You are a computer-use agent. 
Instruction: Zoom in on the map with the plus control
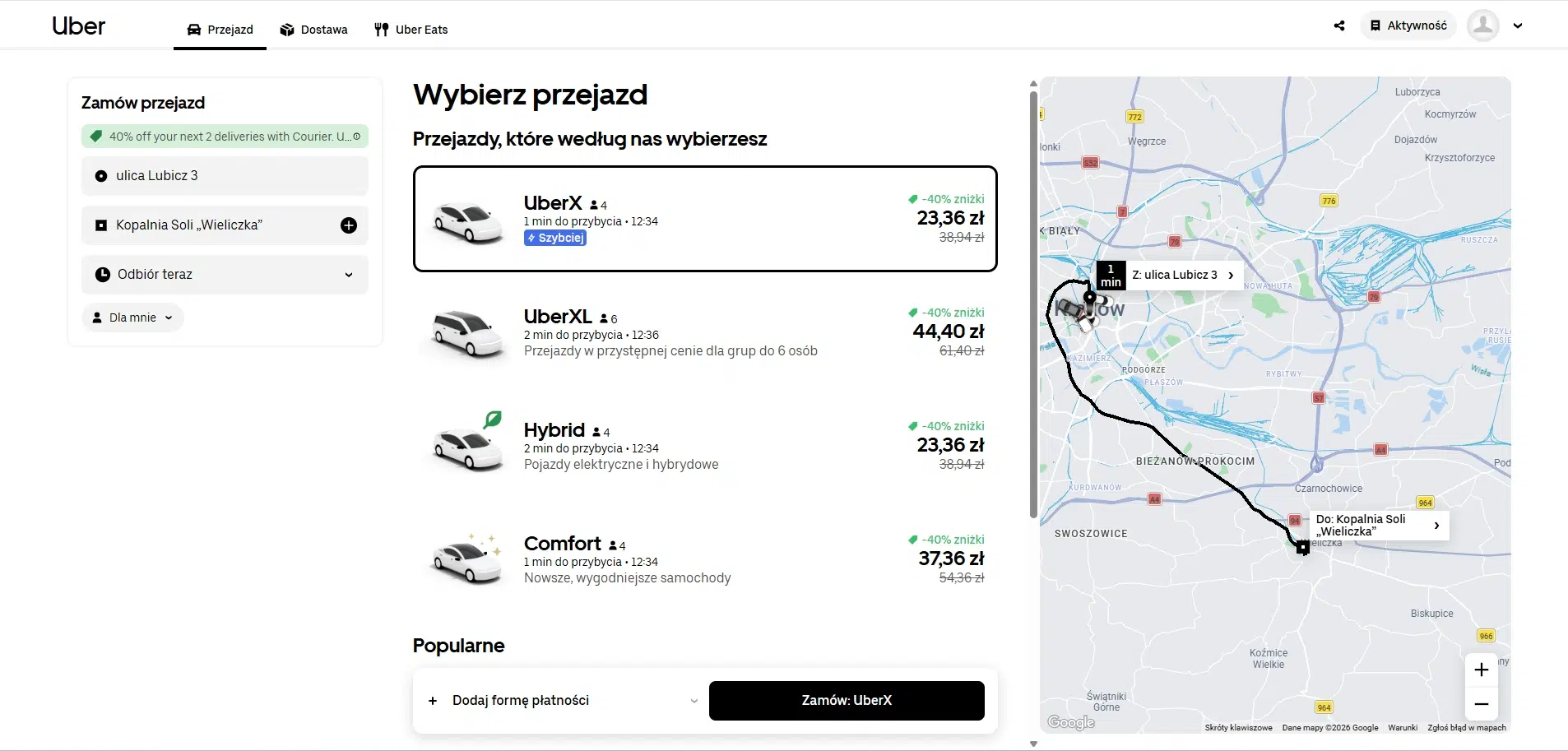(1482, 670)
